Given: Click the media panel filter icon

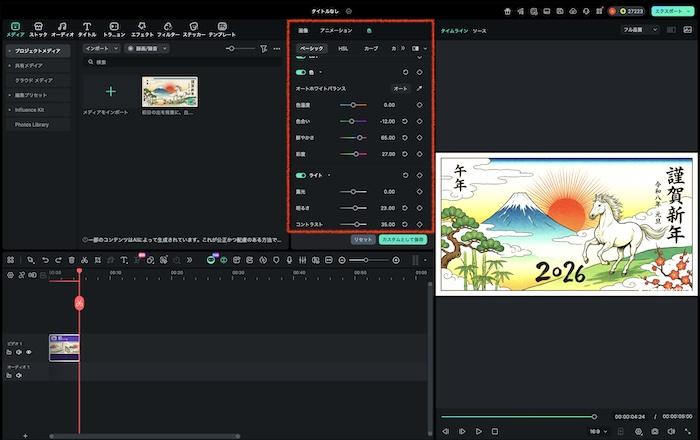Looking at the screenshot, I should (x=264, y=48).
